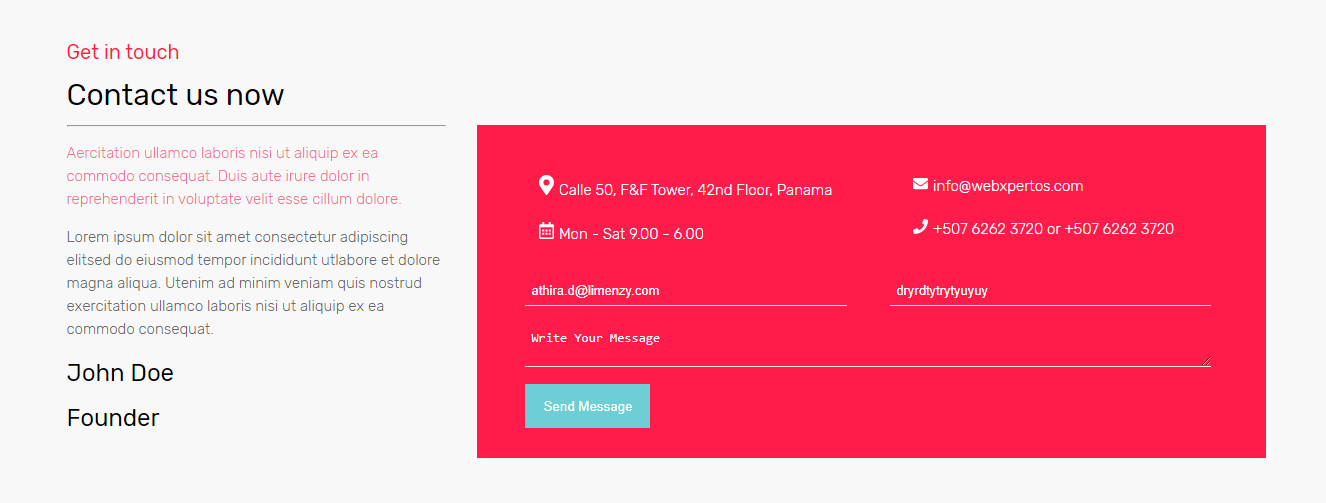Click the textarea resize handle corner
Viewport: 1326px width, 503px height.
point(1206,361)
